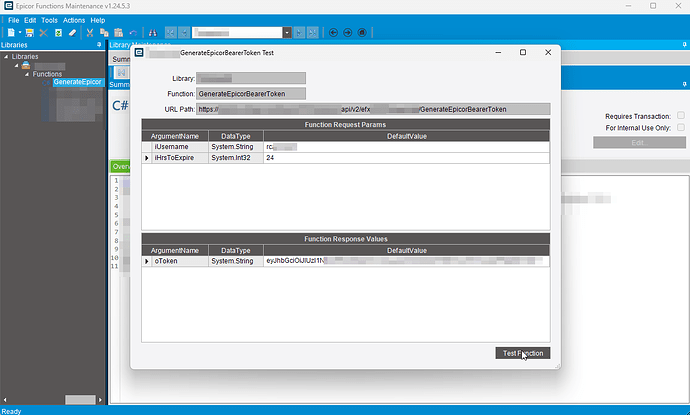Open the Tools menu
The height and width of the screenshot is (415, 690).
coord(49,20)
